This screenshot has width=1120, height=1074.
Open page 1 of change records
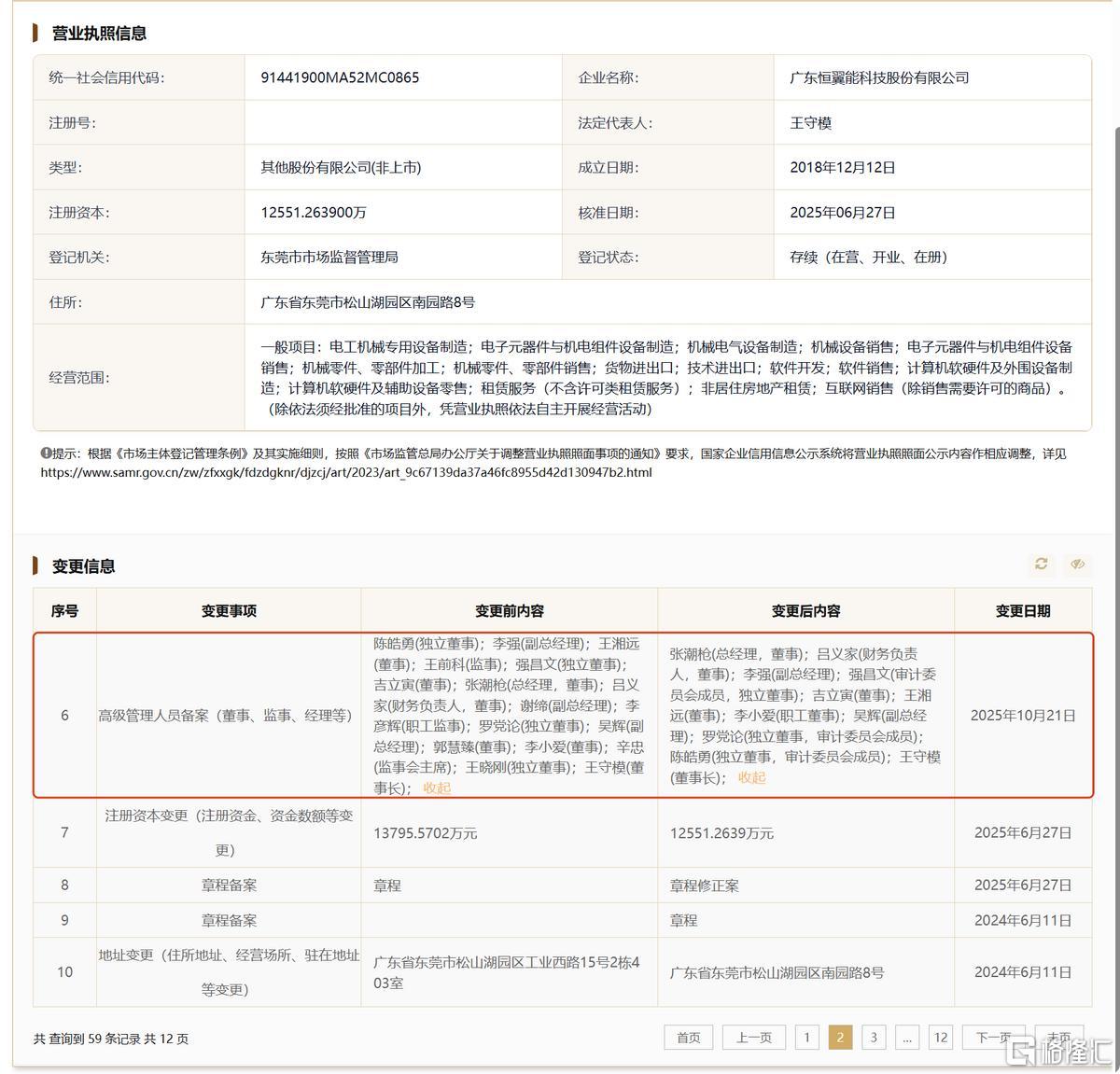[x=807, y=1038]
